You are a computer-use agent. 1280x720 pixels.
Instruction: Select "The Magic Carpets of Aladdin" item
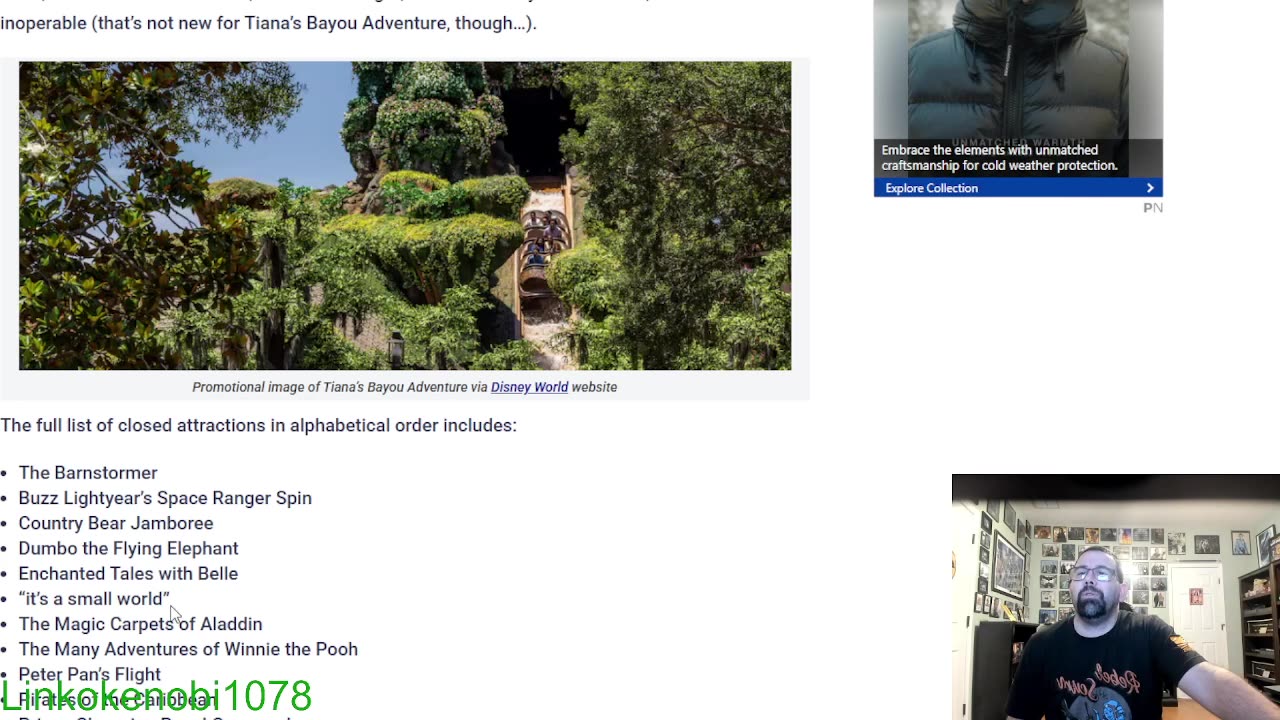pyautogui.click(x=140, y=624)
